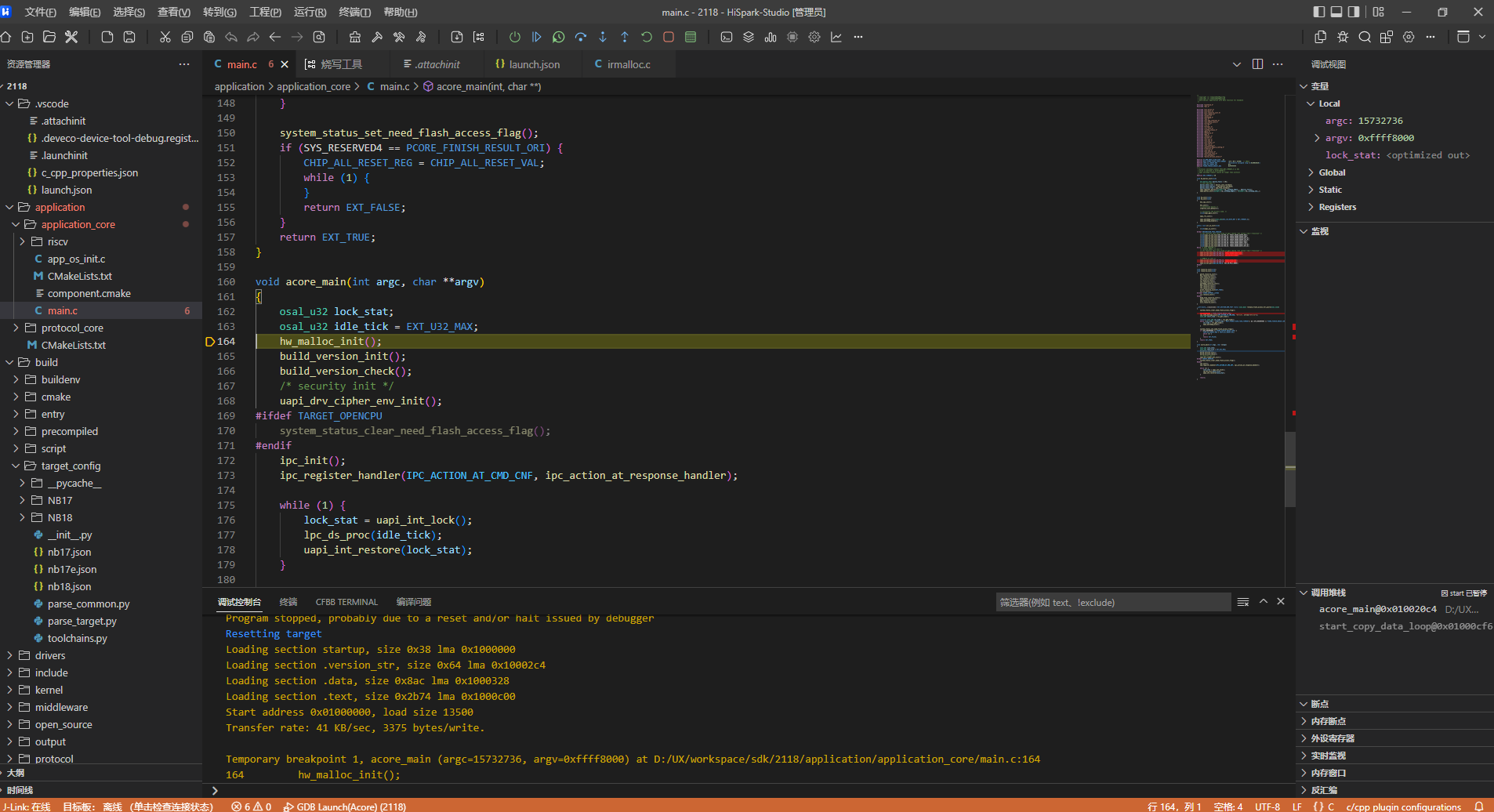Switch to the launch.json editor tab
Screen dimensions: 1494x812
click(534, 64)
